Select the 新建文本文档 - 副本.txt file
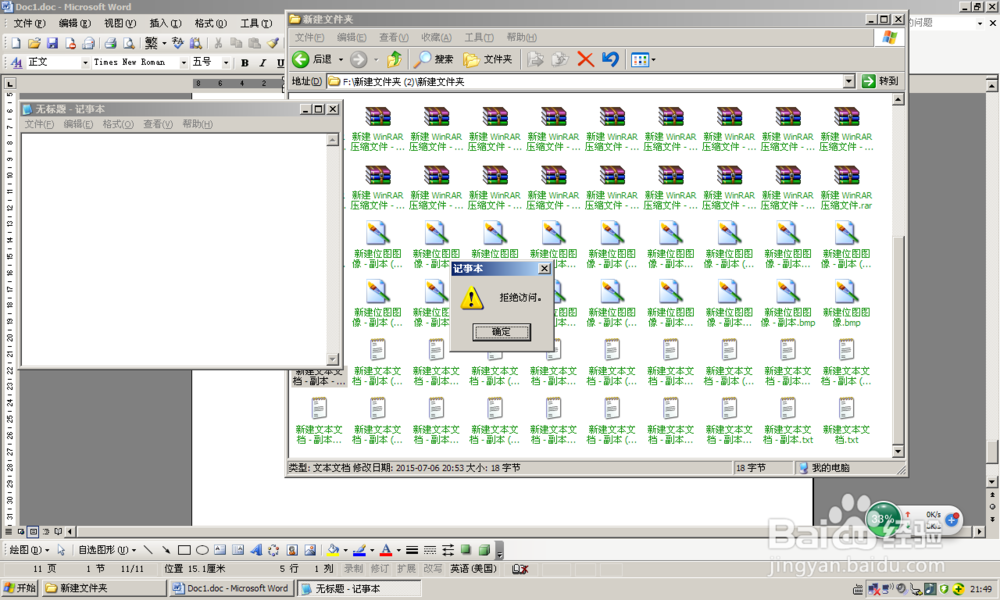 [788, 421]
